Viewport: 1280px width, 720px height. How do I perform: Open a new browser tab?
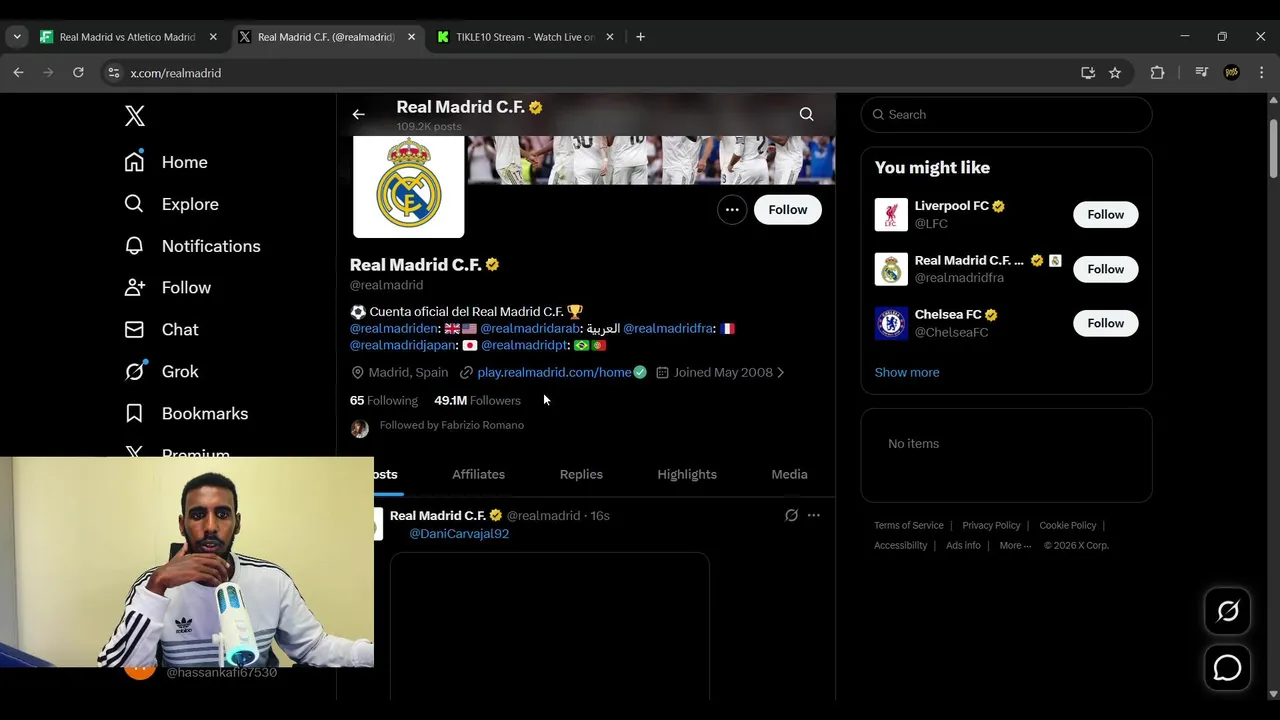pos(640,37)
